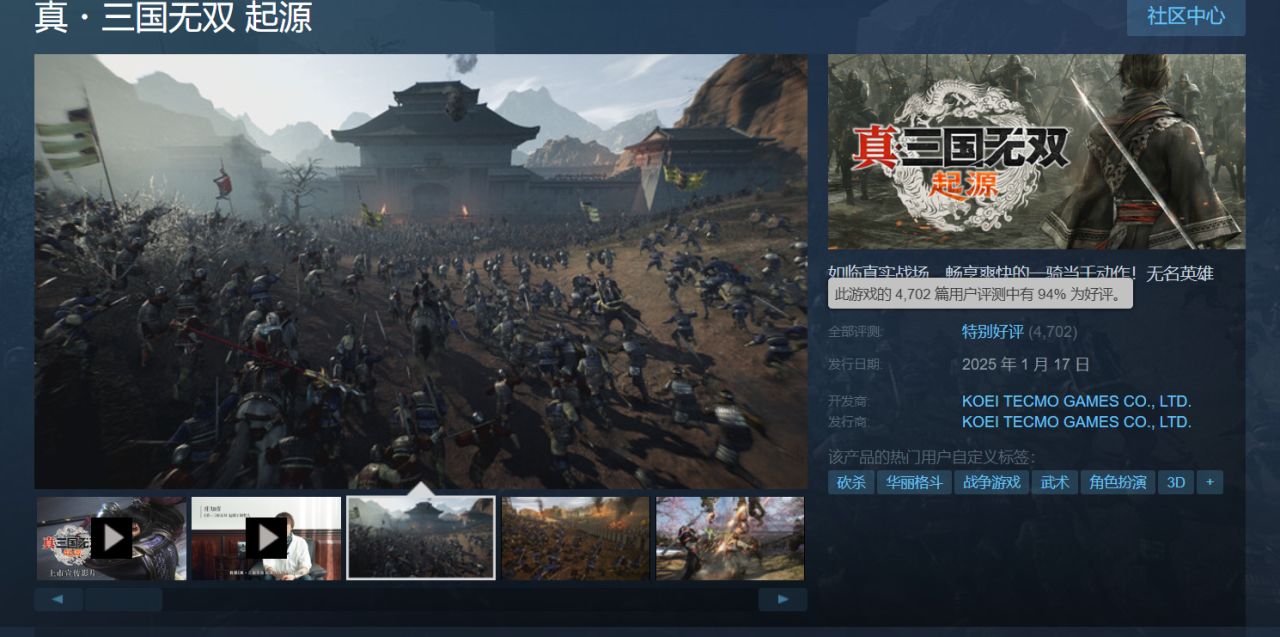
Task: Play the second video thumbnail with man
Action: pyautogui.click(x=266, y=538)
